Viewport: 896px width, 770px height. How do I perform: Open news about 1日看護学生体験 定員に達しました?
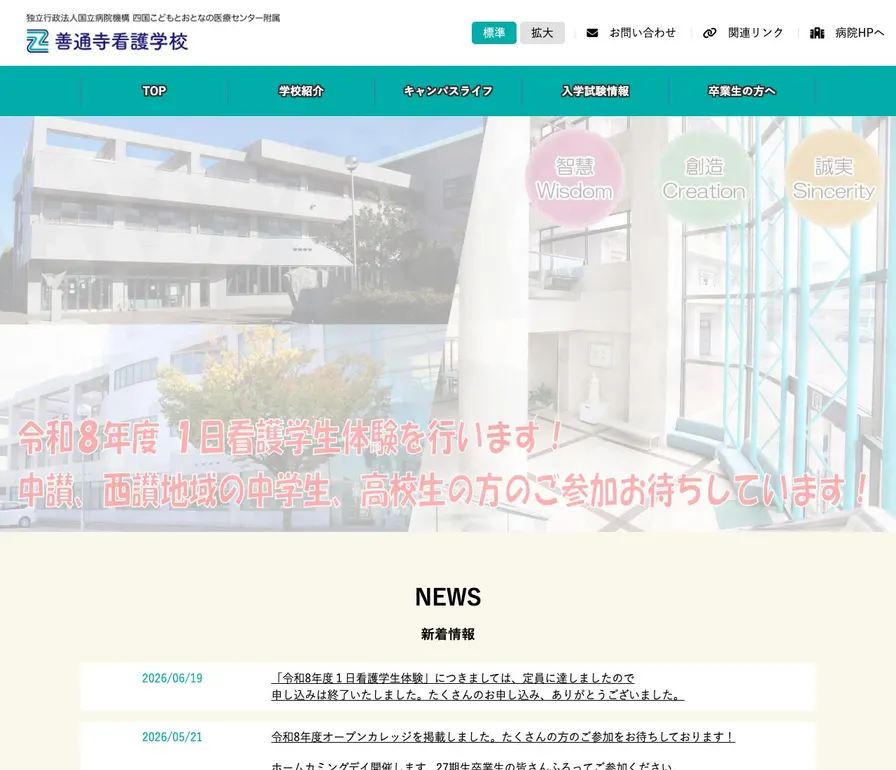click(478, 686)
